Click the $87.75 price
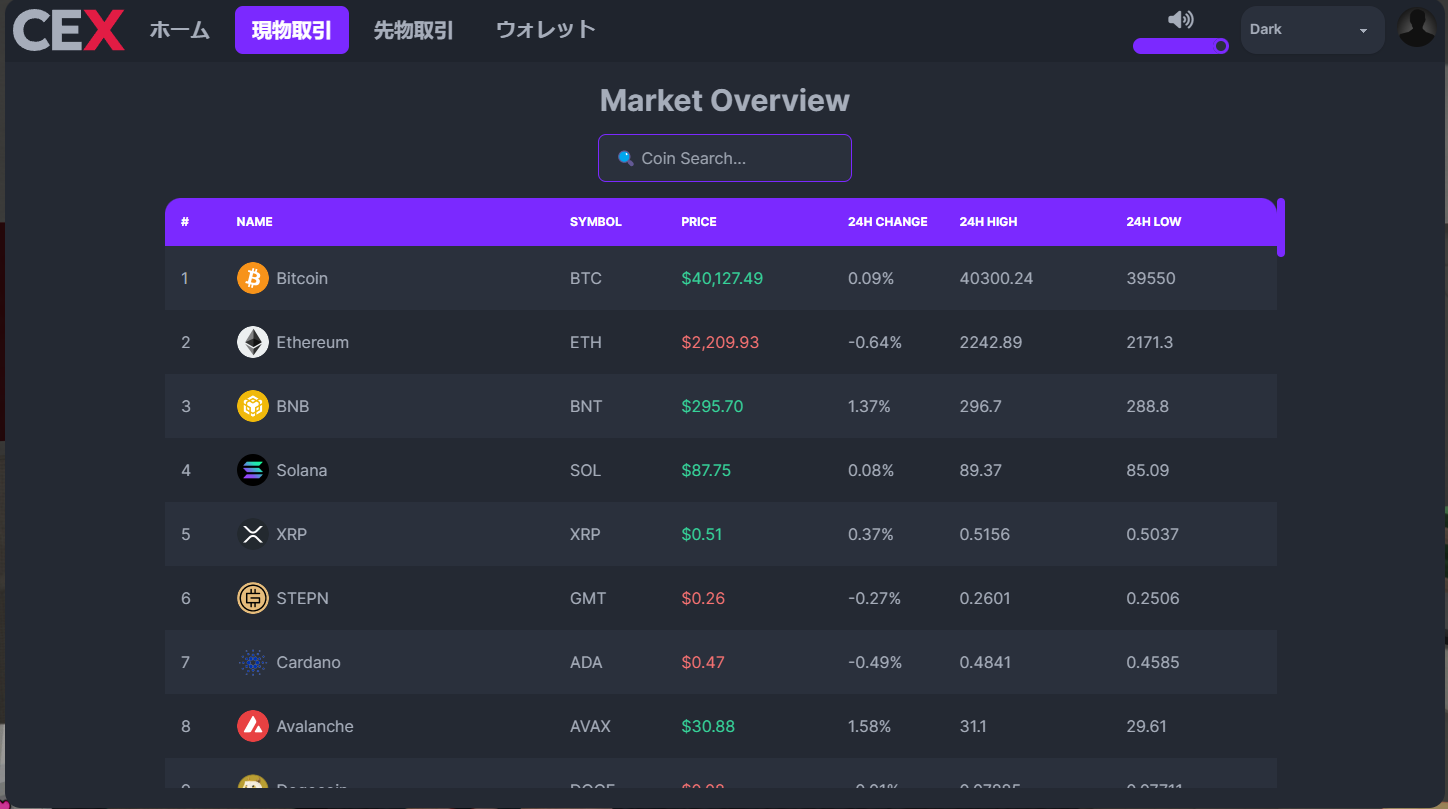This screenshot has height=809, width=1448. click(x=706, y=470)
